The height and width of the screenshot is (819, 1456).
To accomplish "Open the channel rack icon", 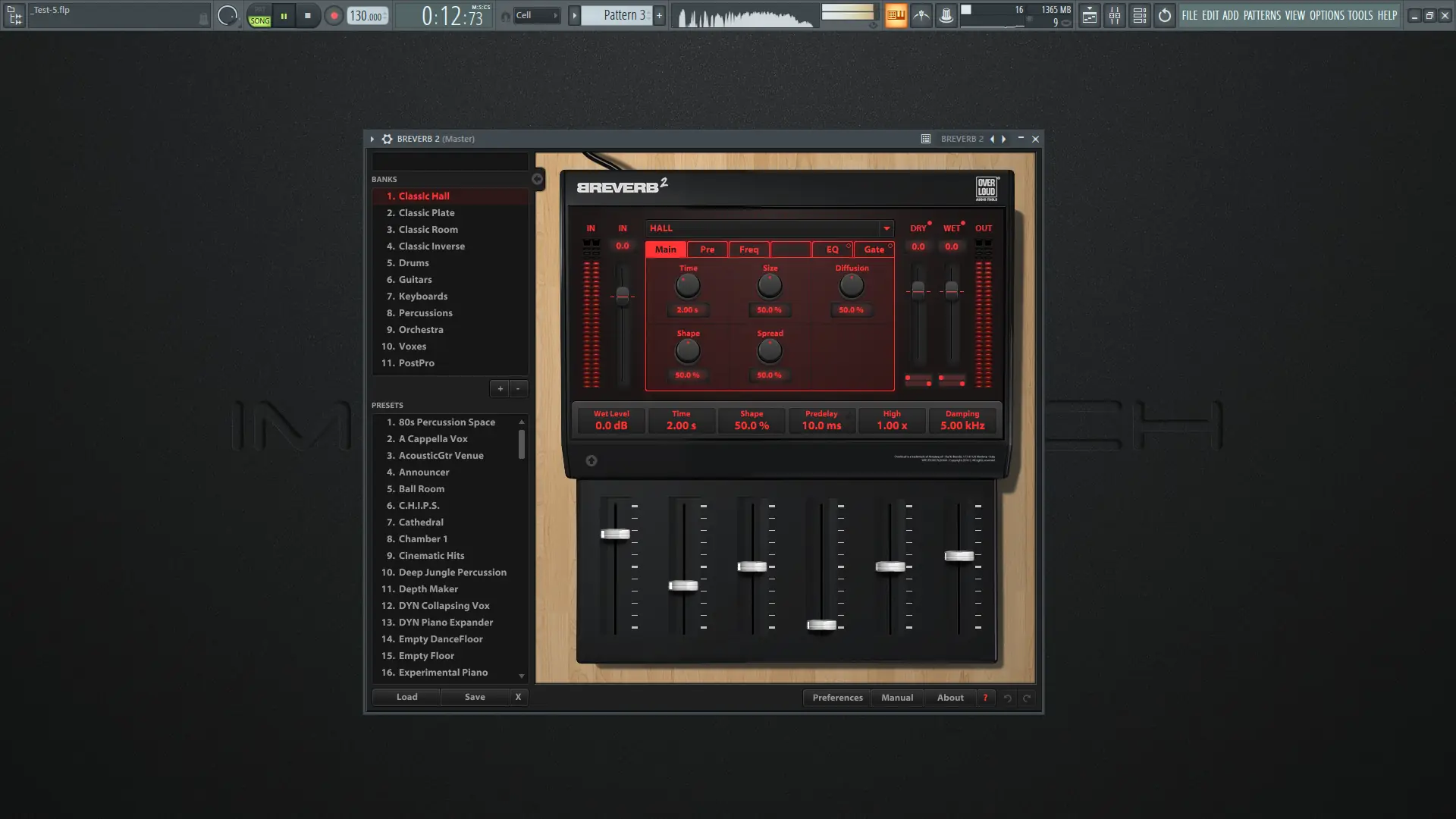I will click(1139, 15).
